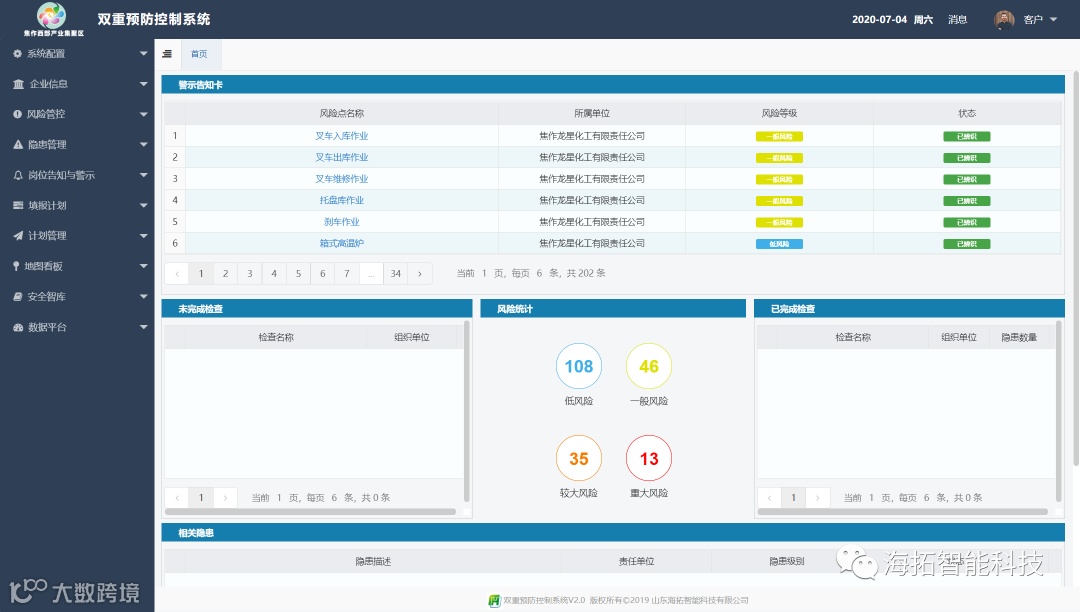The image size is (1080, 612).
Task: Expand 企业信息 menu arrow
Action: click(143, 84)
